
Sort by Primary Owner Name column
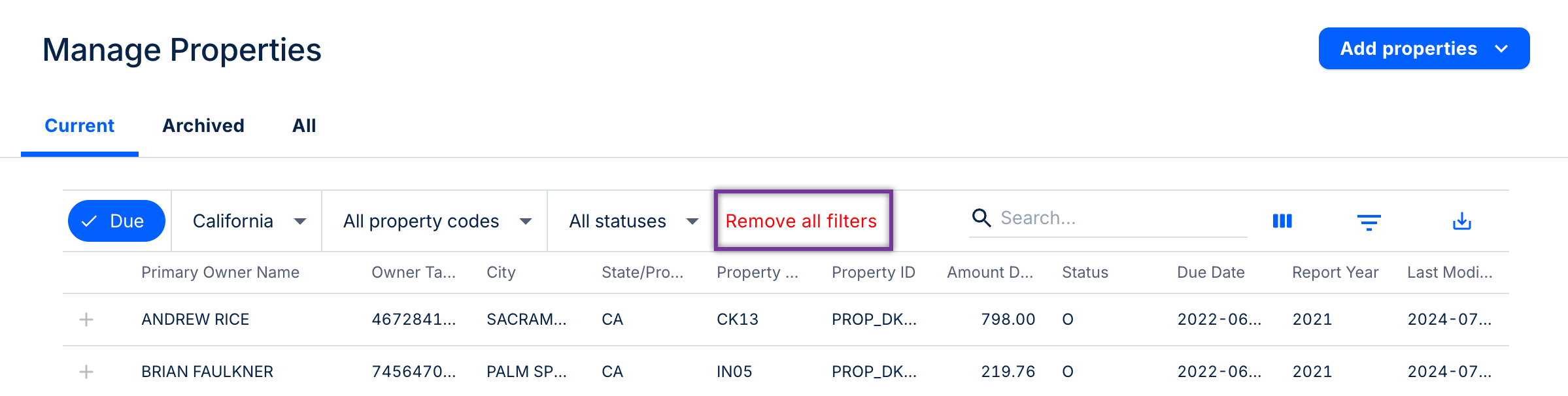(220, 272)
